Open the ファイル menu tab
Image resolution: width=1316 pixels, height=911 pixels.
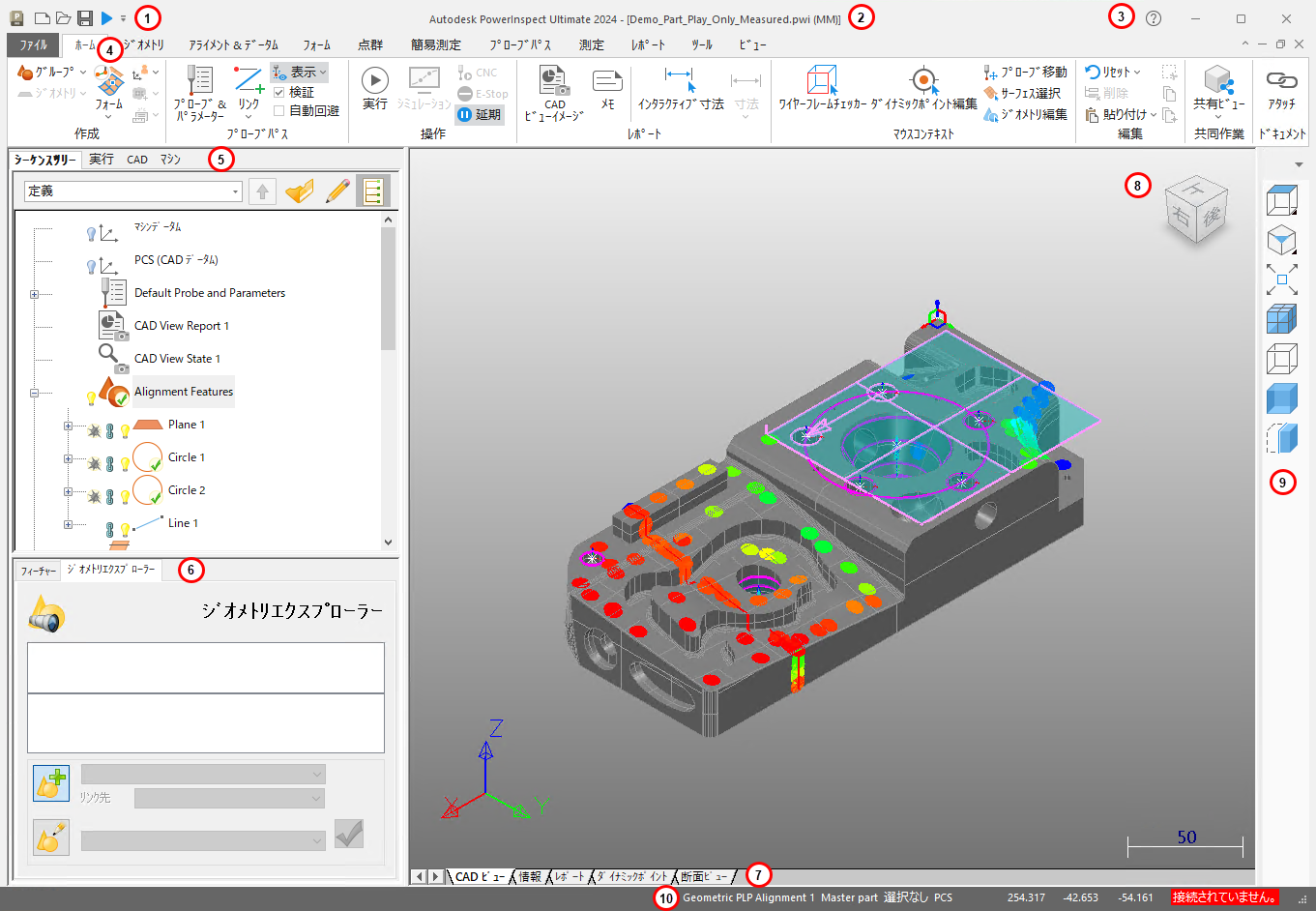pyautogui.click(x=33, y=44)
